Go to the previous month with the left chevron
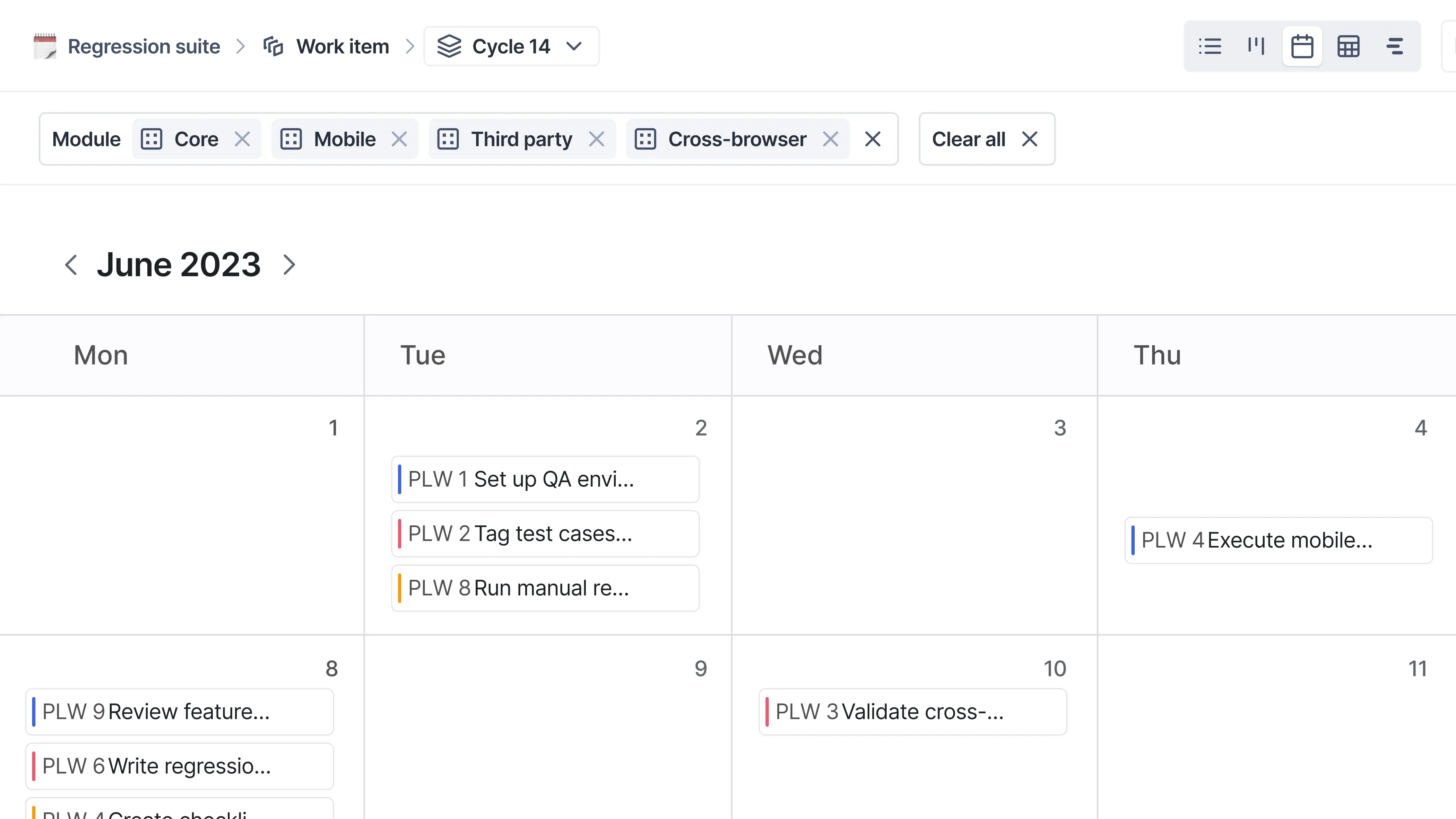The height and width of the screenshot is (819, 1456). (x=71, y=265)
